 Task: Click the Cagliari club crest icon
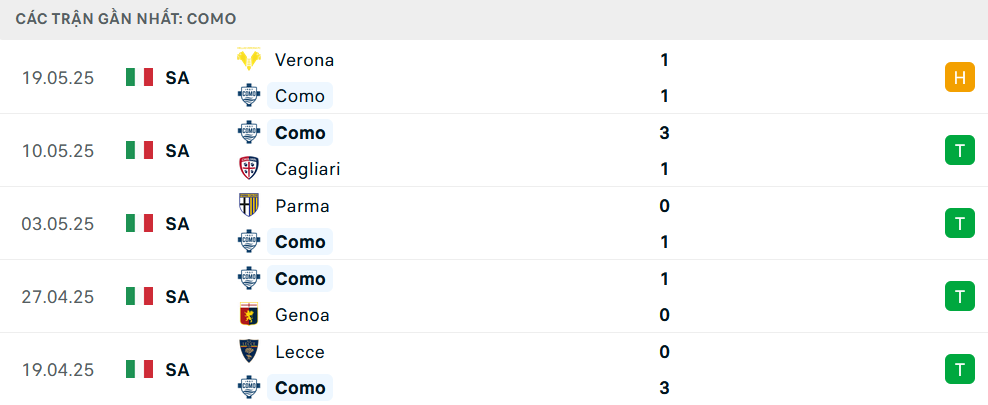249,169
